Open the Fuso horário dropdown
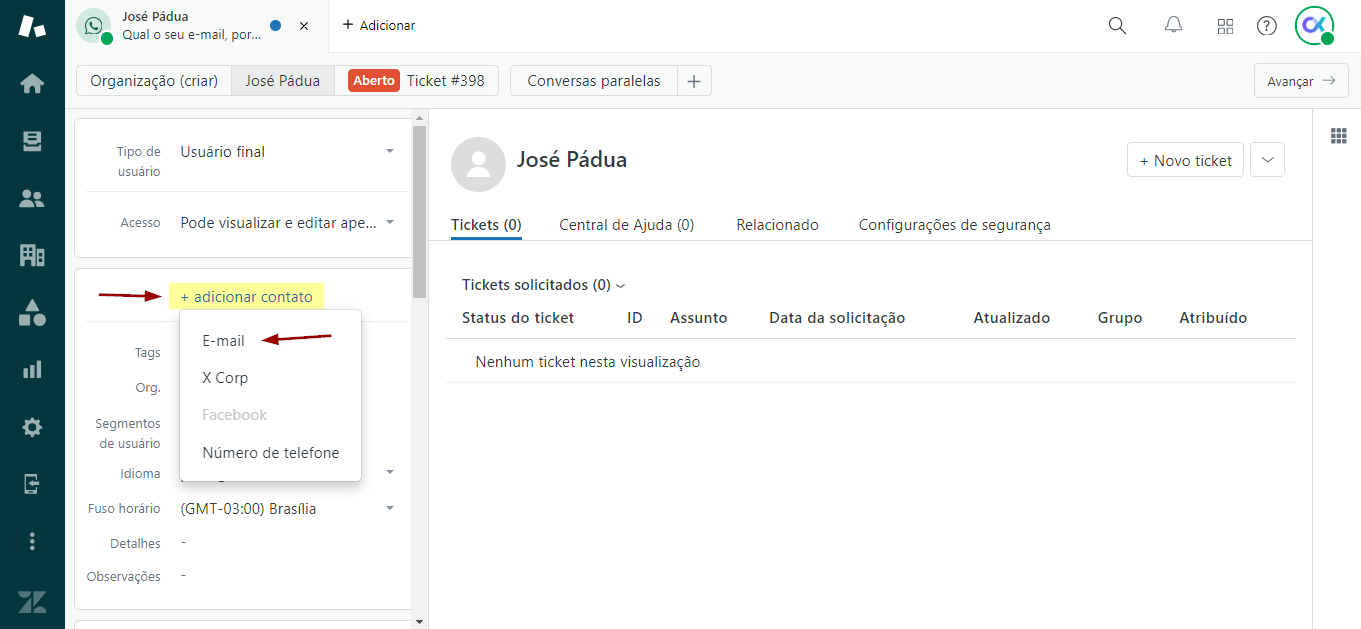 pos(389,509)
